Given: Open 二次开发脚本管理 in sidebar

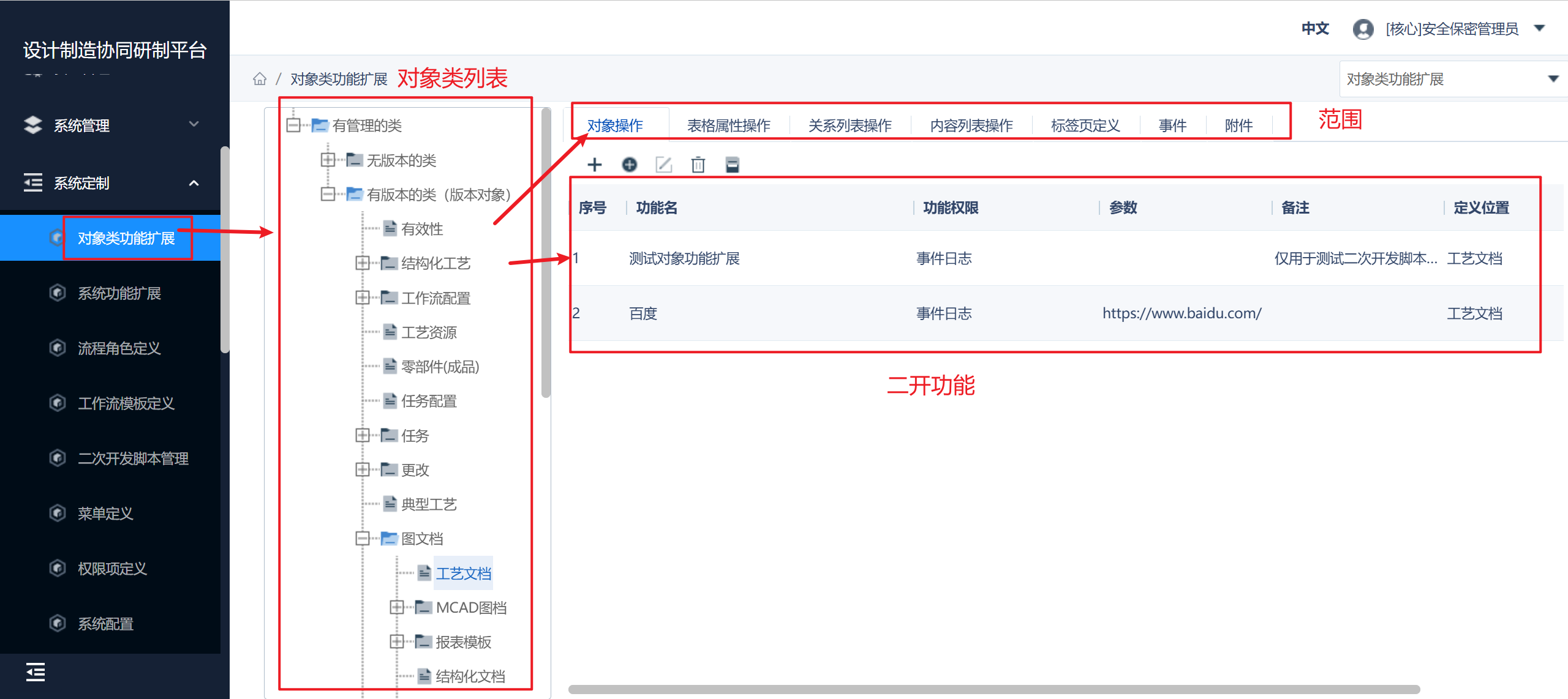Looking at the screenshot, I should point(133,458).
